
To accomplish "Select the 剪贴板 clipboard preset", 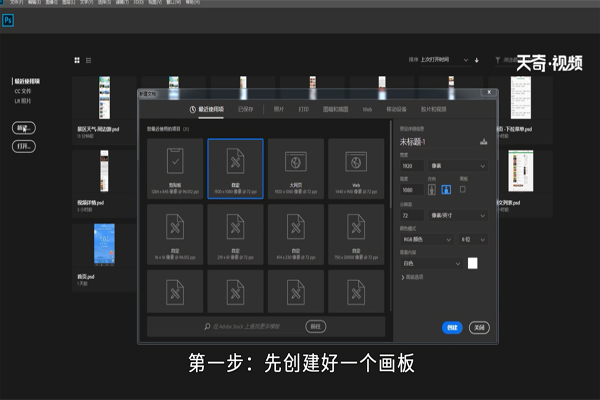I will [x=175, y=169].
